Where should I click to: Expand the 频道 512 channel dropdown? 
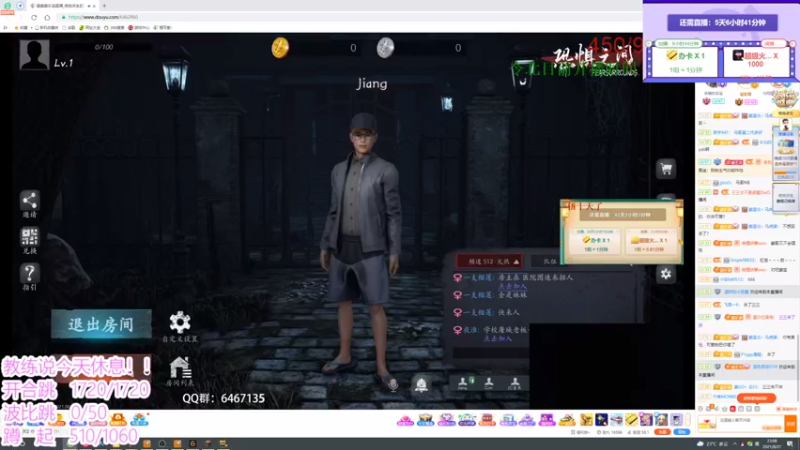[489, 261]
